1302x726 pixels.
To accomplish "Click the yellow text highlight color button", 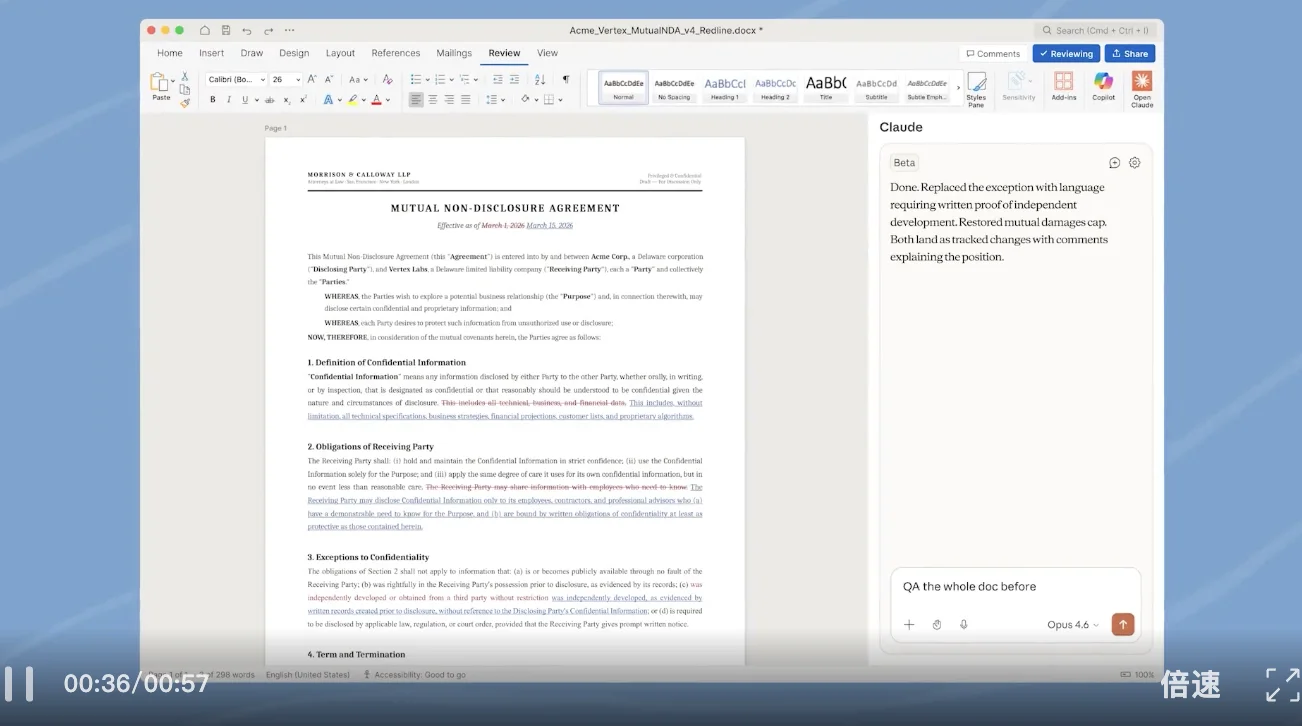I will 352,100.
